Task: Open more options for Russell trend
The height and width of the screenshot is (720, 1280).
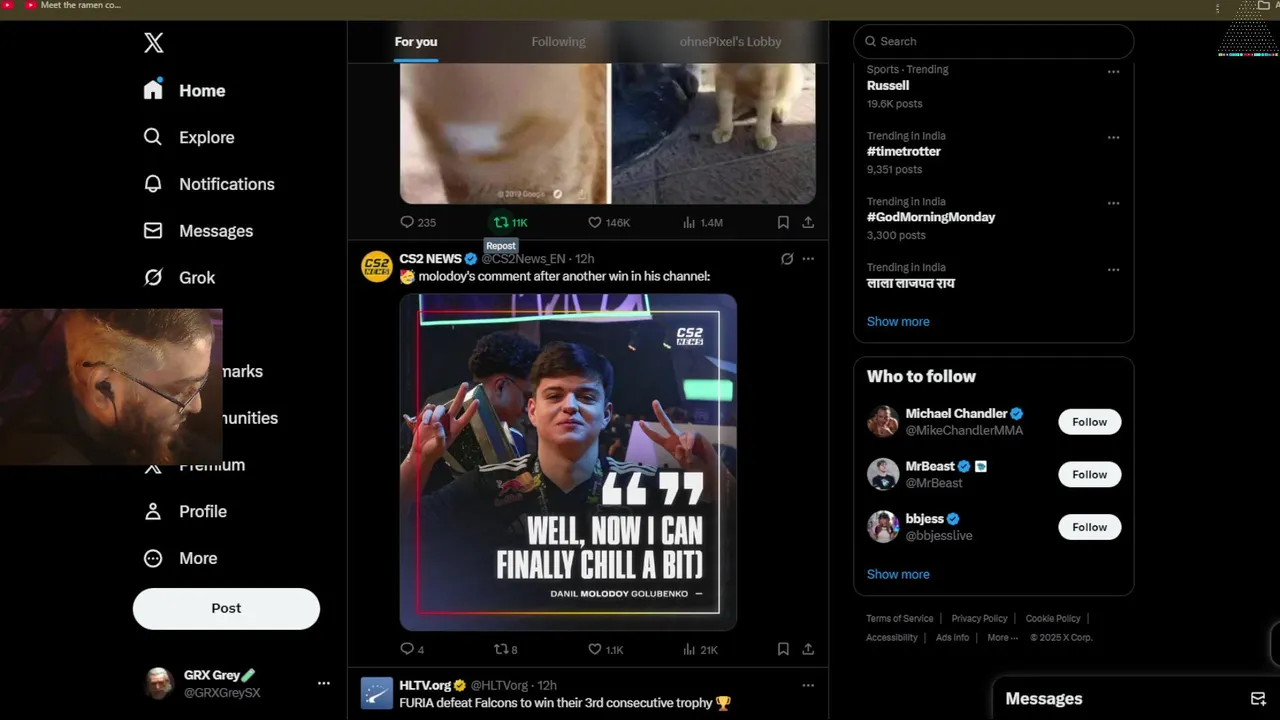Action: pyautogui.click(x=1113, y=72)
